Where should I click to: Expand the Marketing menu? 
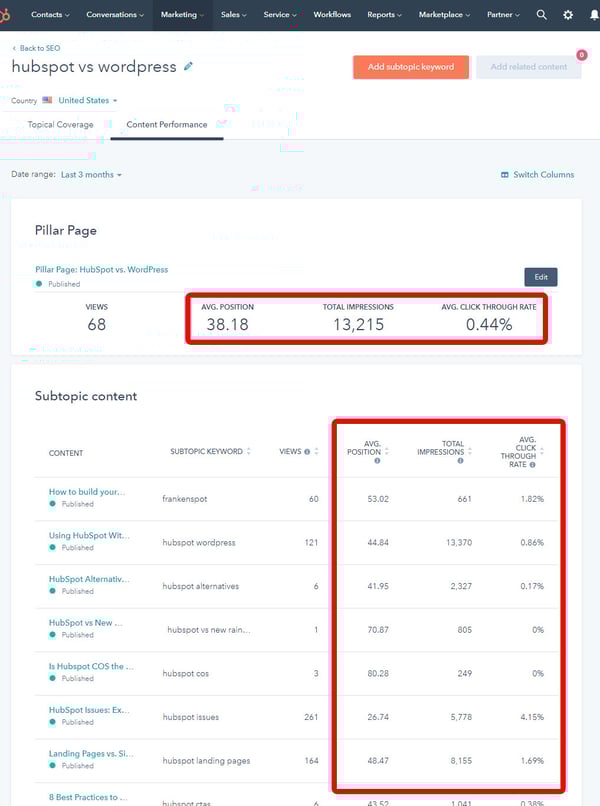(183, 15)
